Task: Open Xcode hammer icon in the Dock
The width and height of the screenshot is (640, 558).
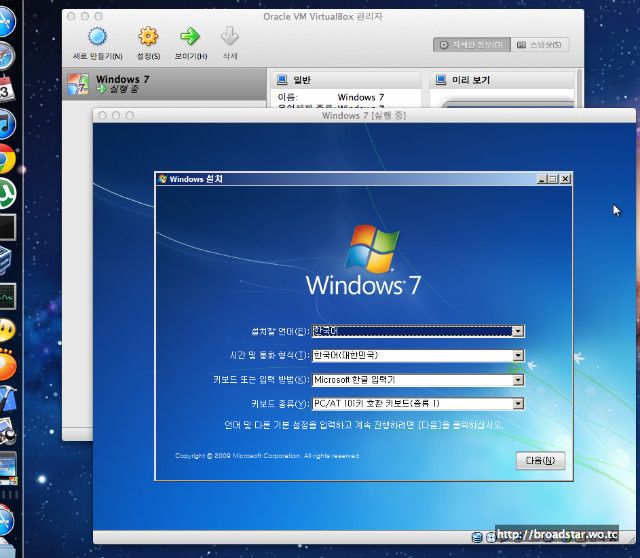Action: click(7, 399)
